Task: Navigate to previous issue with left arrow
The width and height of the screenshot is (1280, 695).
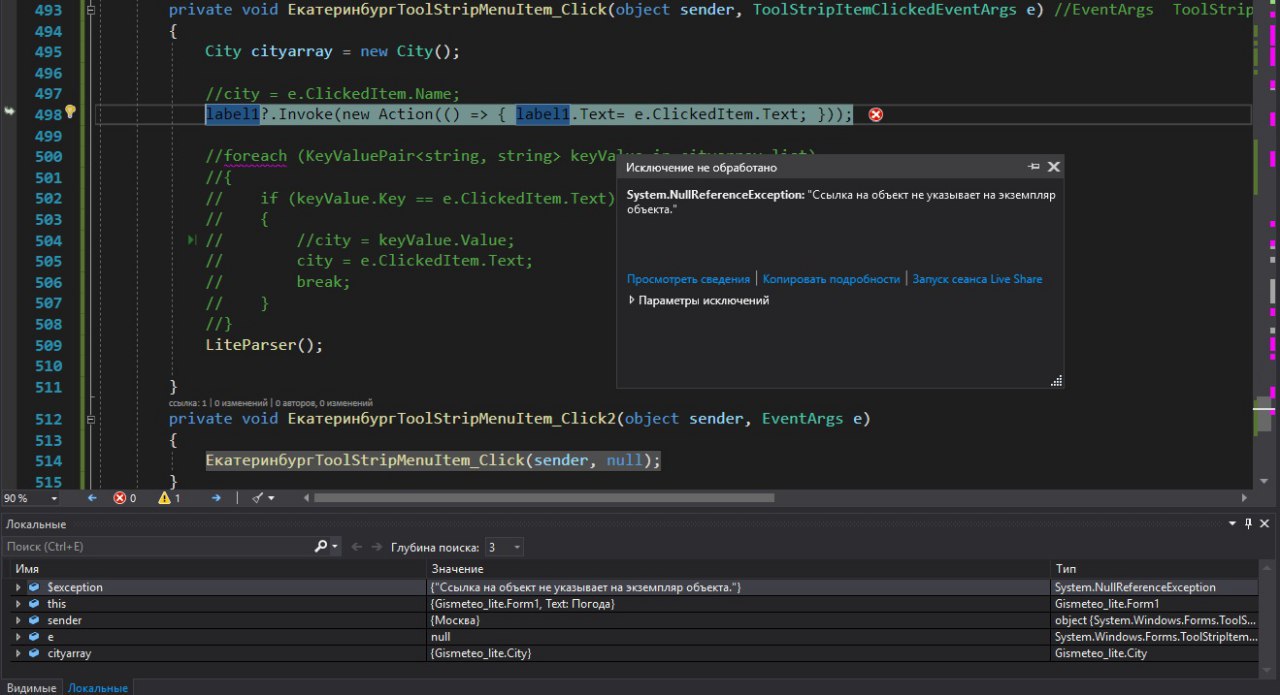Action: (93, 497)
